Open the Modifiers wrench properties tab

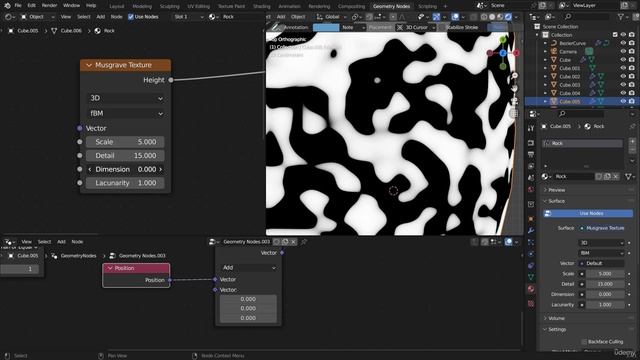click(531, 231)
